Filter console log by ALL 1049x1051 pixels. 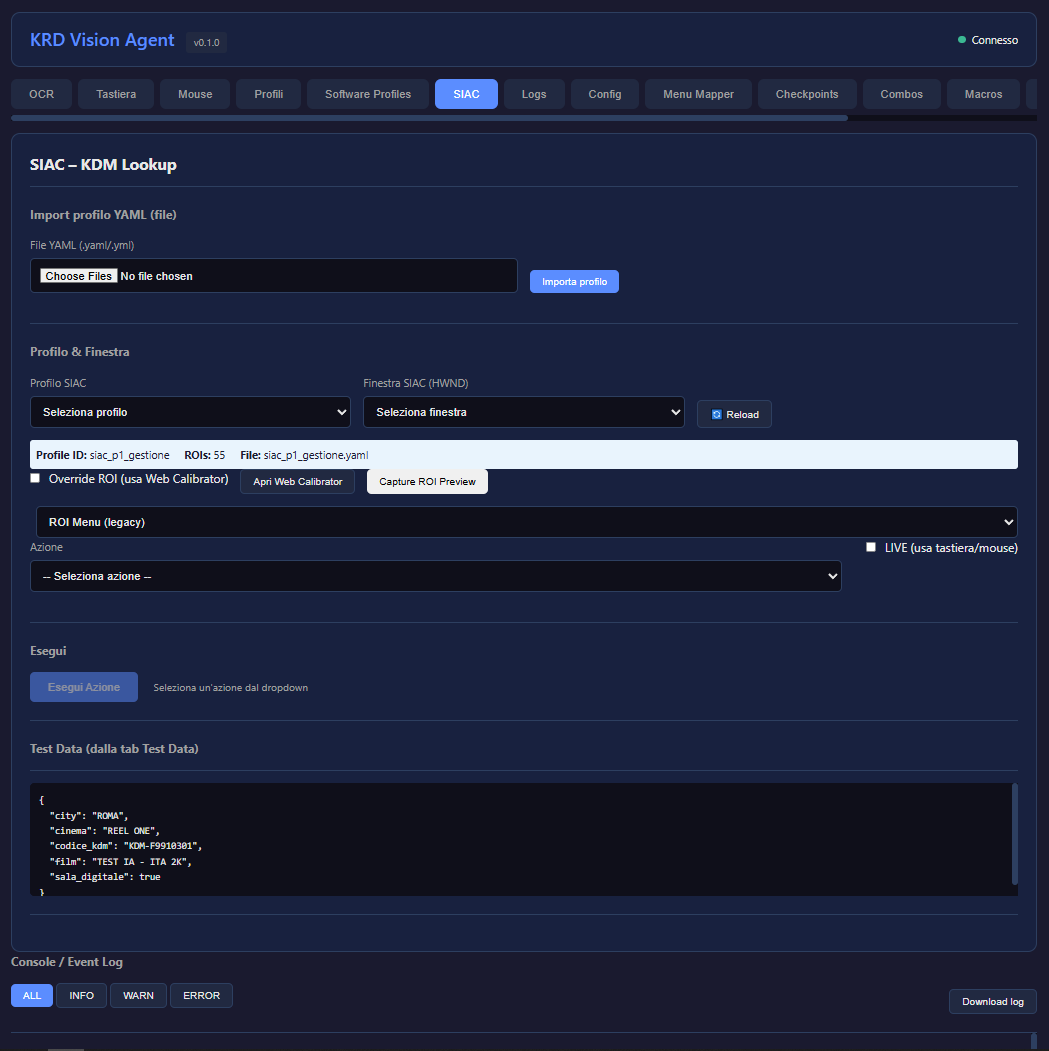point(32,995)
